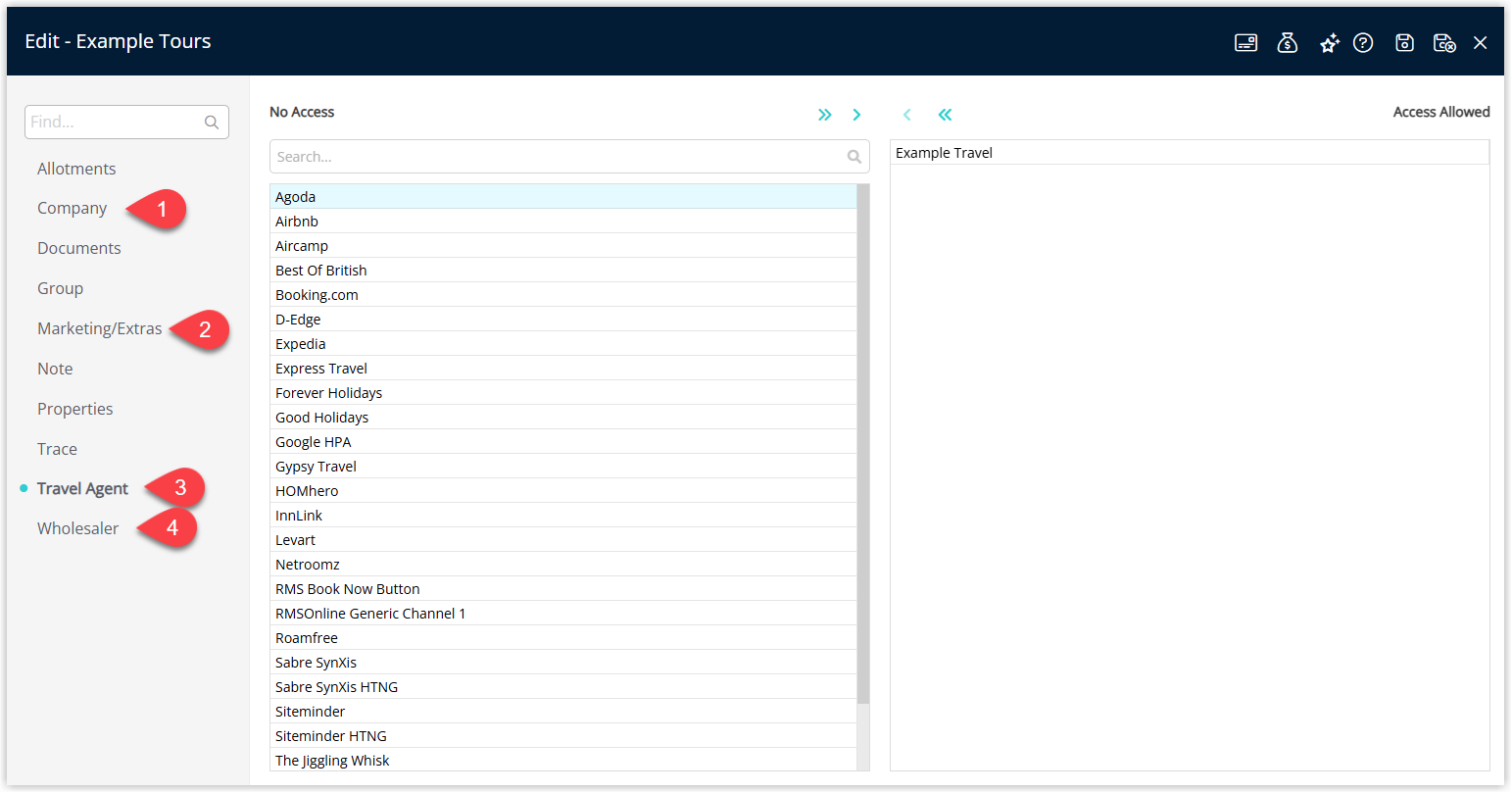Select HOMhero in the No Access list

[x=563, y=491]
